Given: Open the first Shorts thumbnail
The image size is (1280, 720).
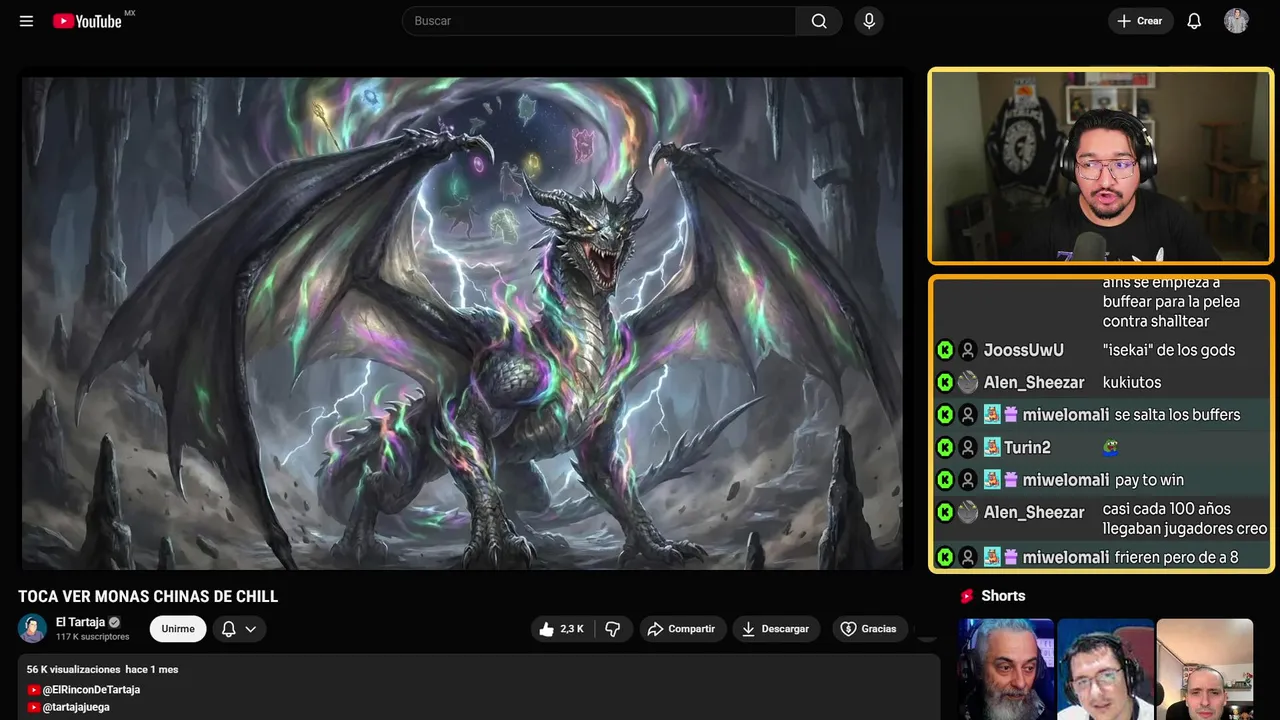Looking at the screenshot, I should [1006, 669].
